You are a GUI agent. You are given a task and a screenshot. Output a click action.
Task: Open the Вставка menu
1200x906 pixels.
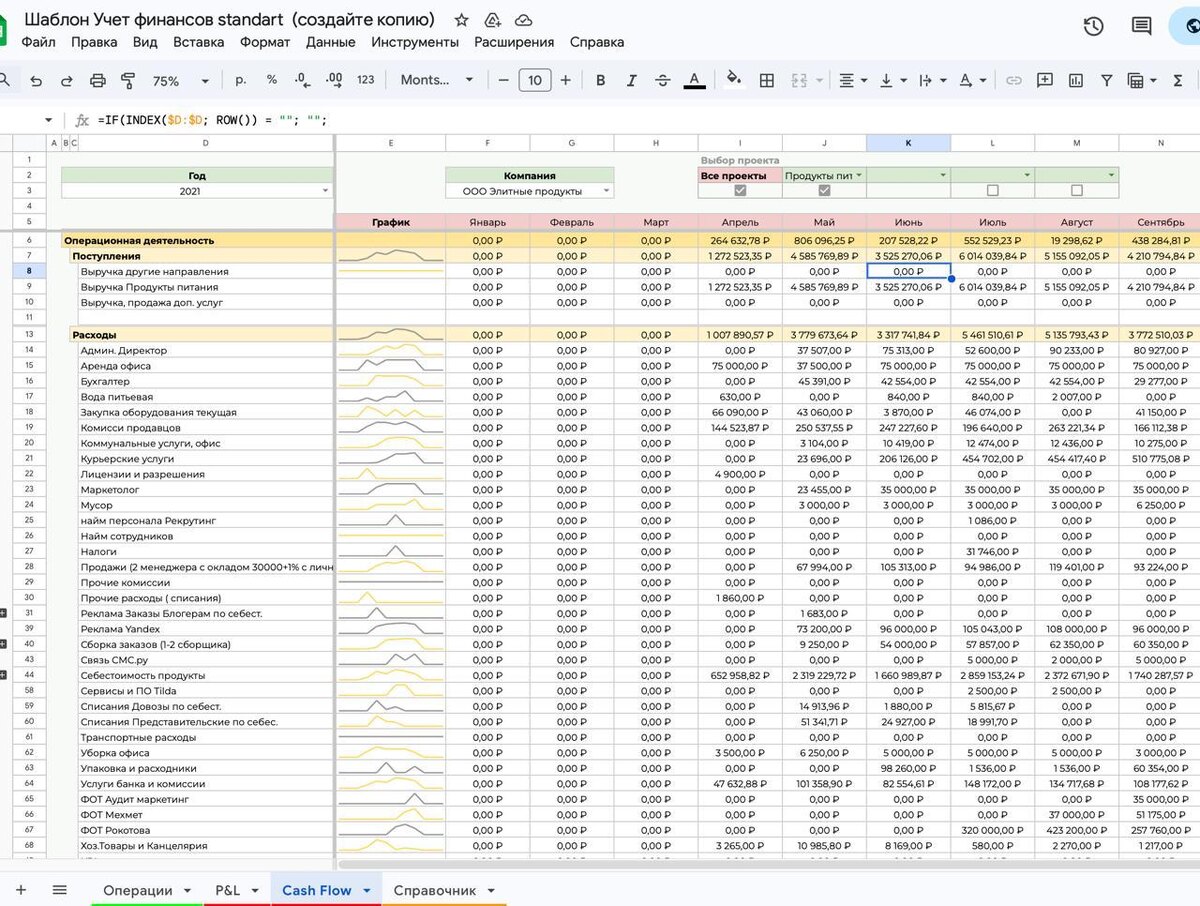(x=198, y=42)
